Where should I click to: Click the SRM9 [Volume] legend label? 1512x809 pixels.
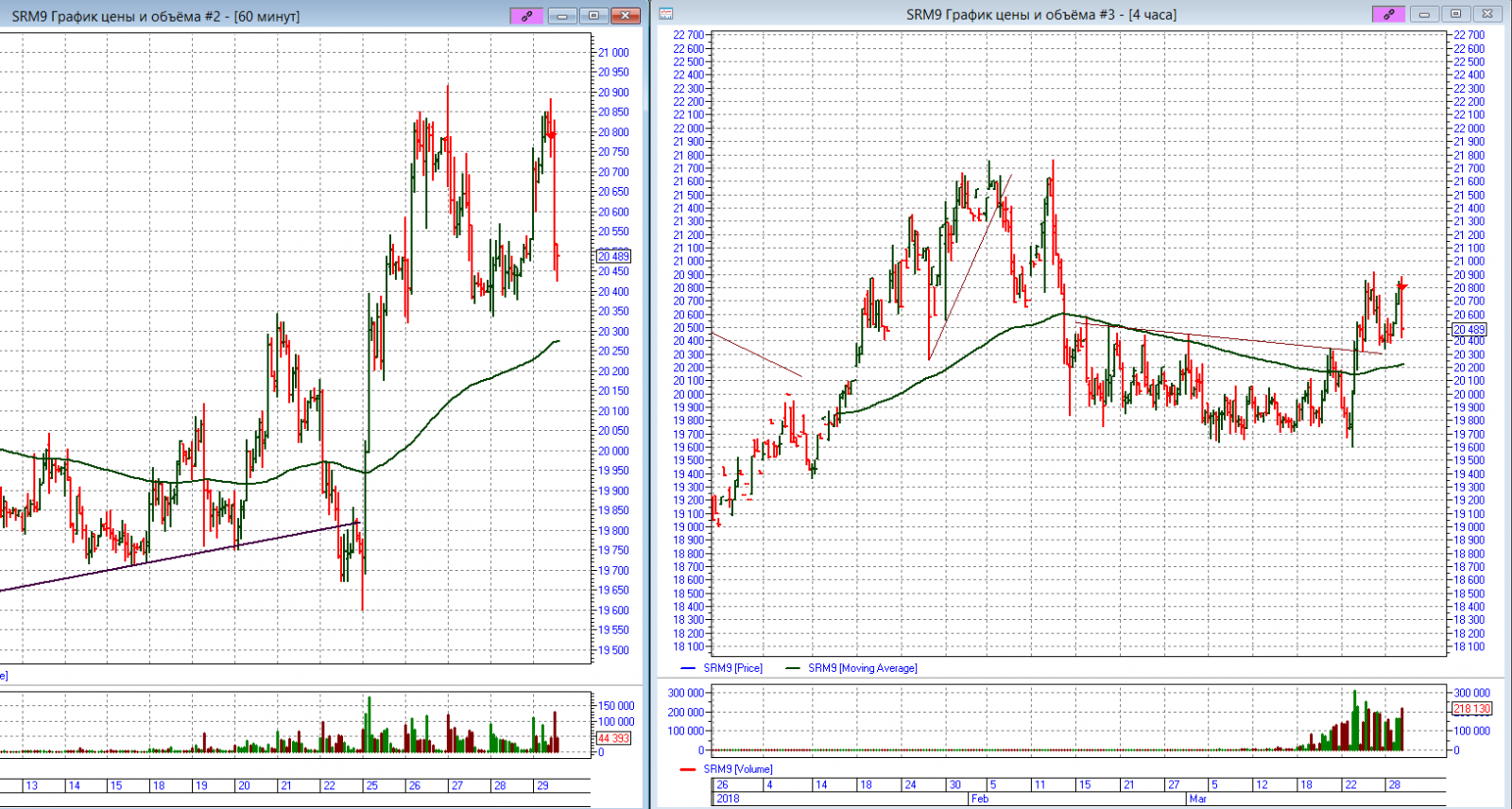click(737, 769)
